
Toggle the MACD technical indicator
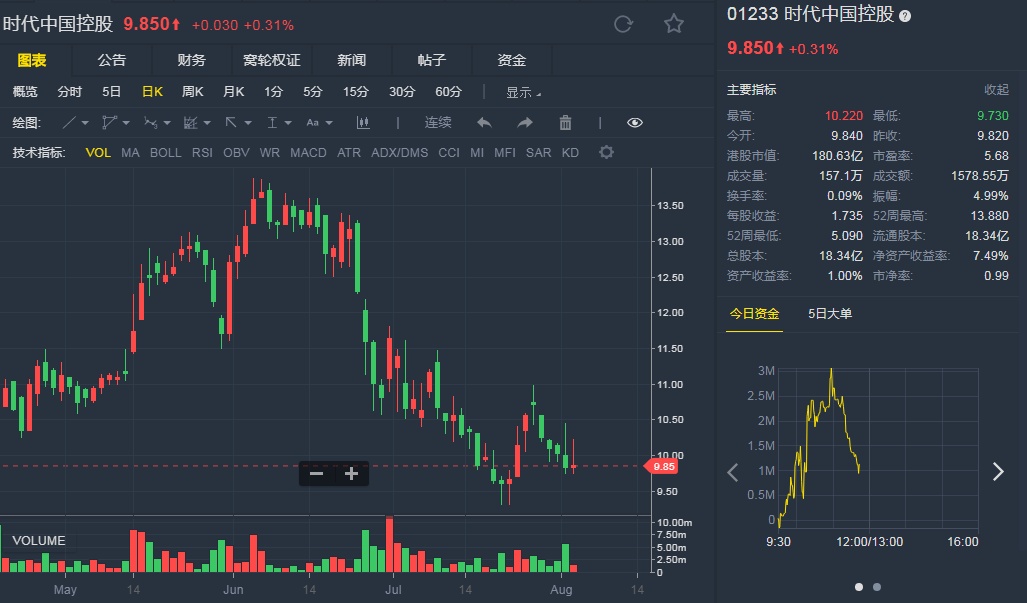click(x=308, y=153)
